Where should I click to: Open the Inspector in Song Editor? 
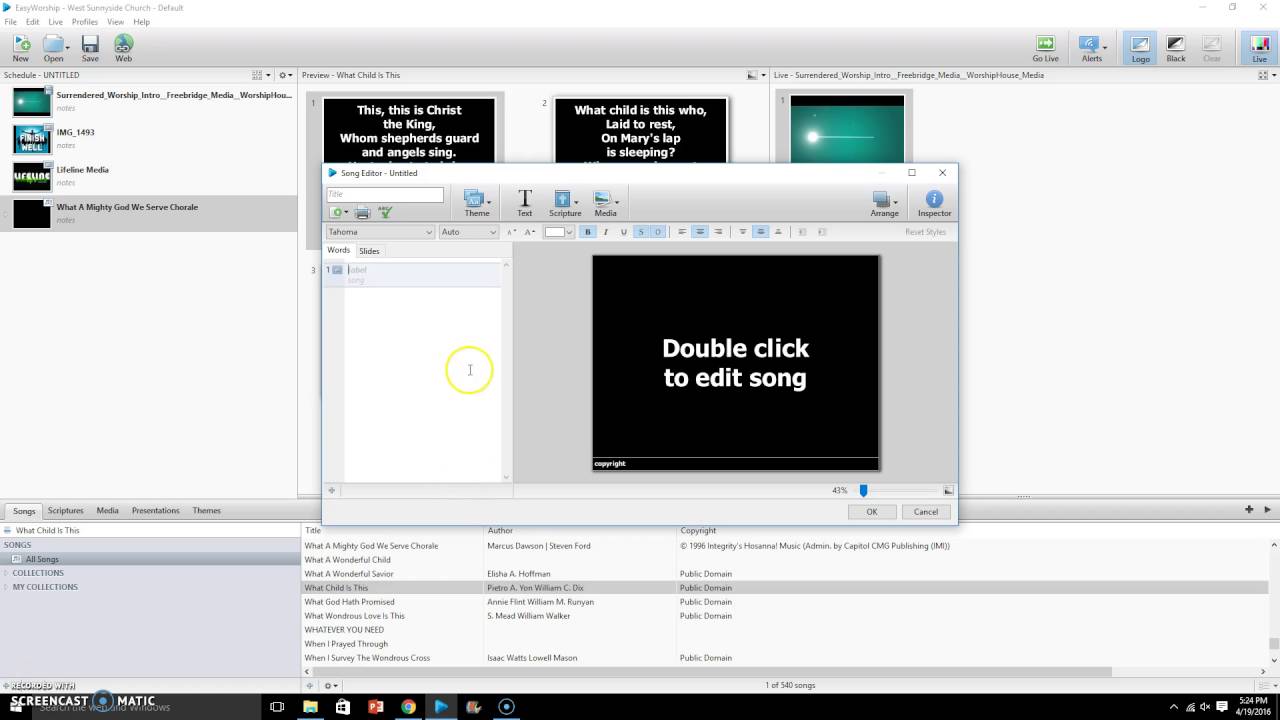(x=934, y=203)
